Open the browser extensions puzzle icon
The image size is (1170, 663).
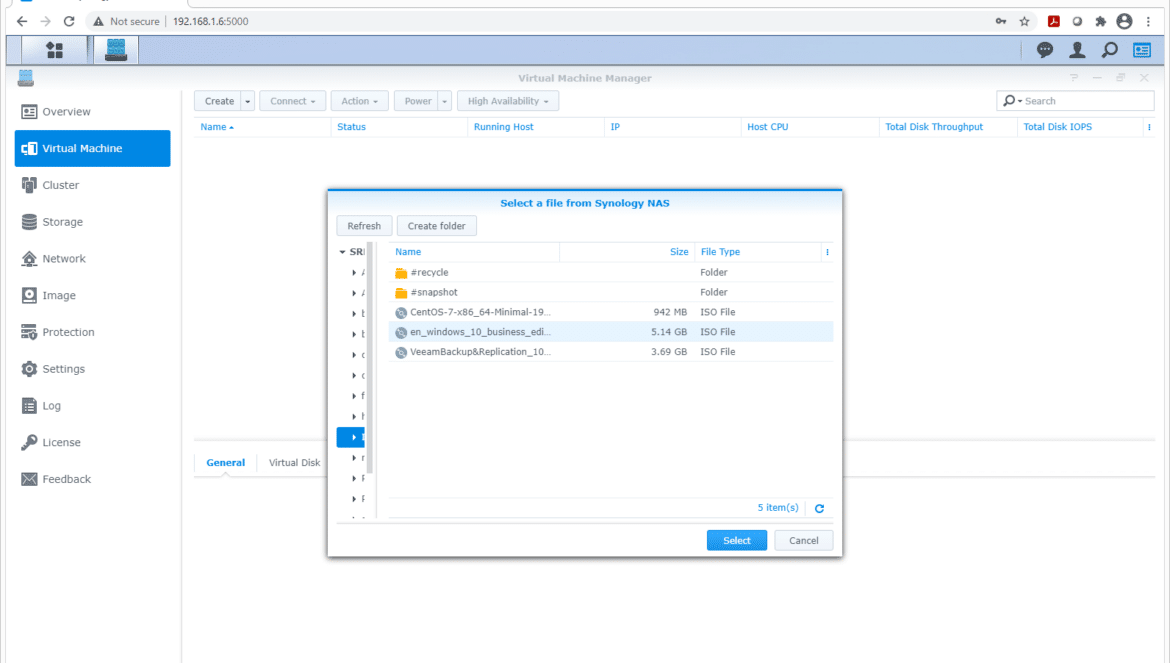pyautogui.click(x=1101, y=21)
